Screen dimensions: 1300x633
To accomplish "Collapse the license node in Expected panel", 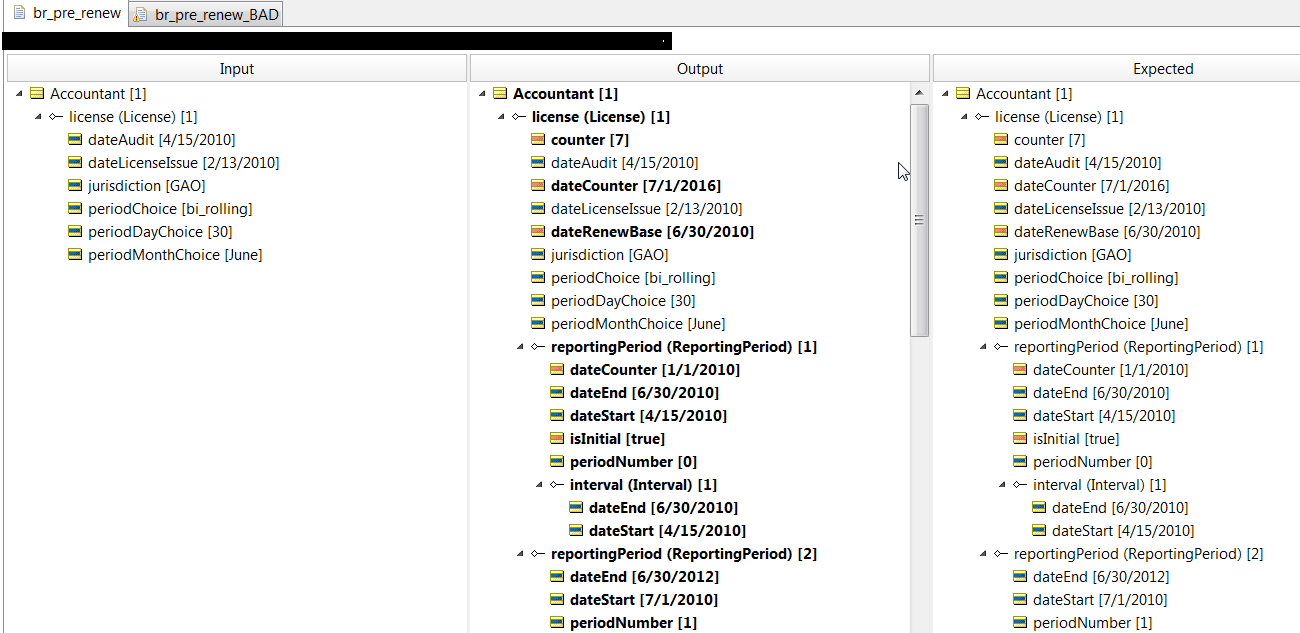I will click(x=965, y=117).
